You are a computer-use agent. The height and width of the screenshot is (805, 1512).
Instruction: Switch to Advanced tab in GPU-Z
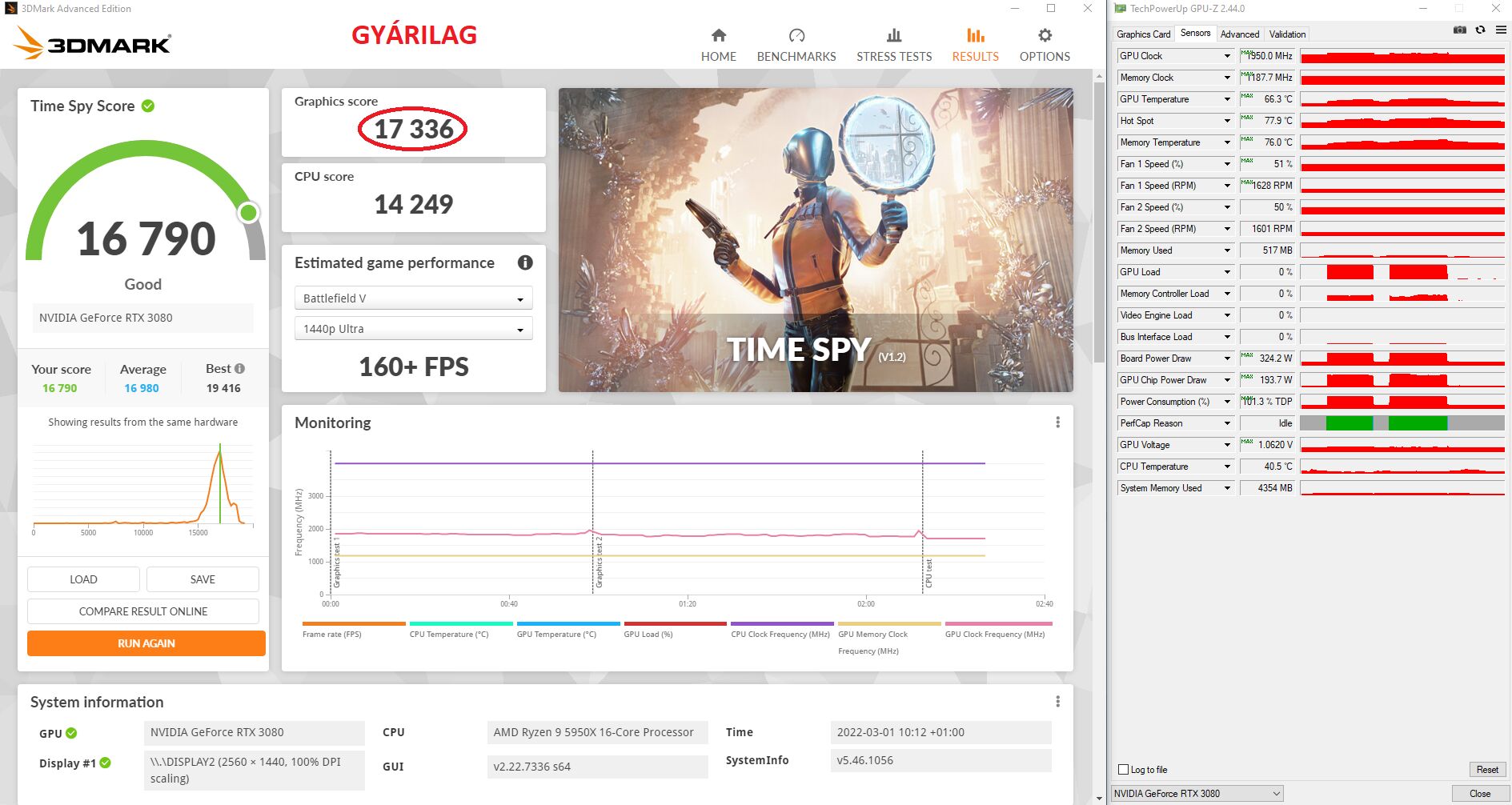[1239, 34]
